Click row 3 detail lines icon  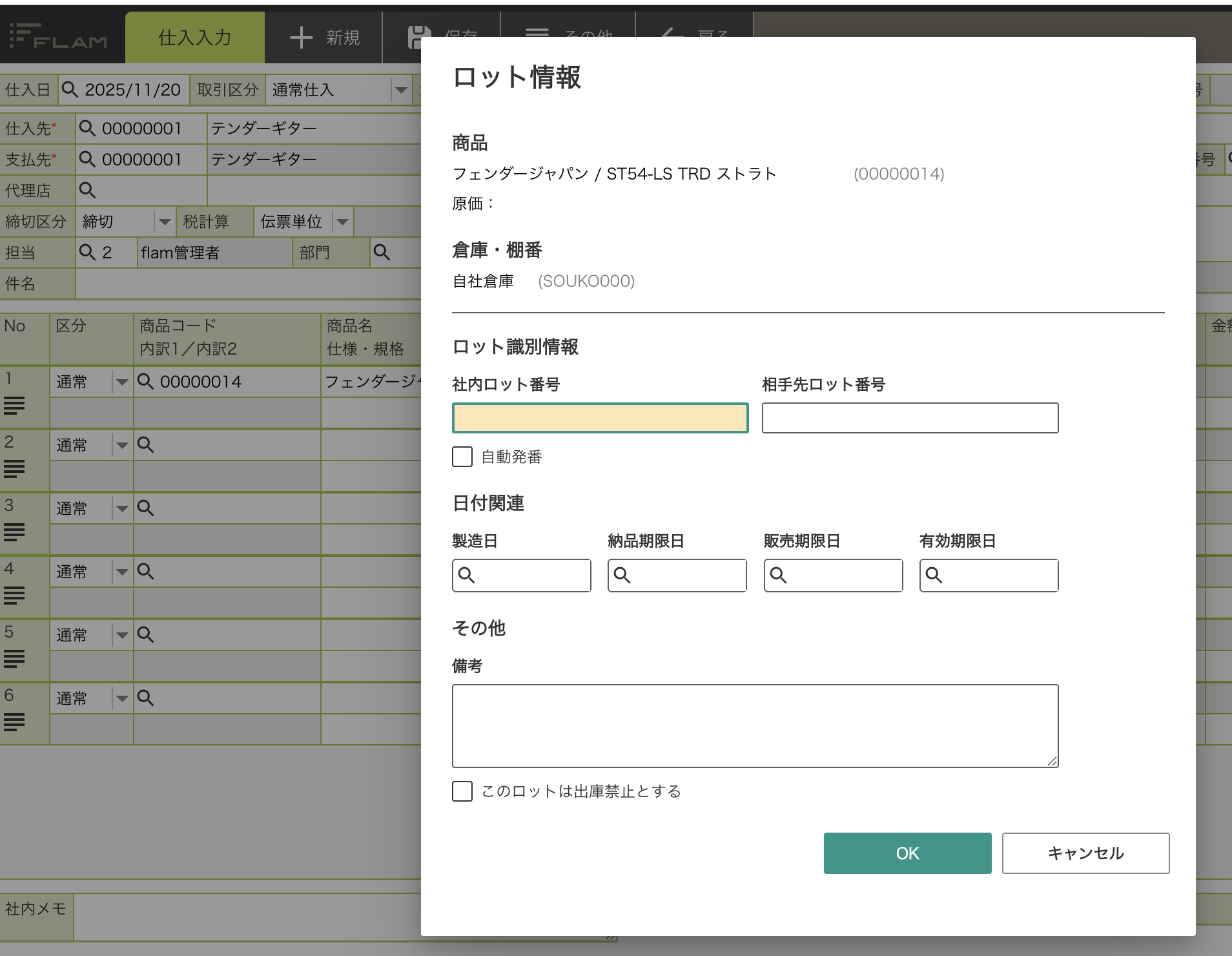(14, 532)
